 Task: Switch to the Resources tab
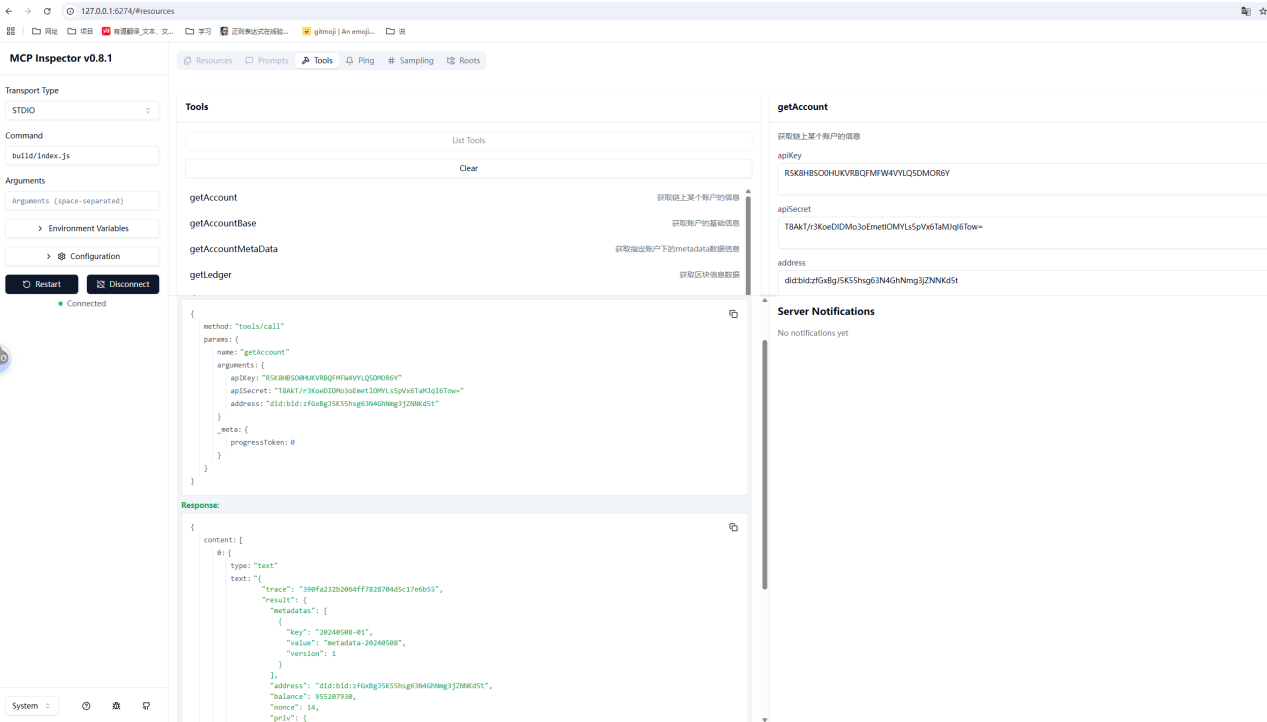click(x=208, y=61)
